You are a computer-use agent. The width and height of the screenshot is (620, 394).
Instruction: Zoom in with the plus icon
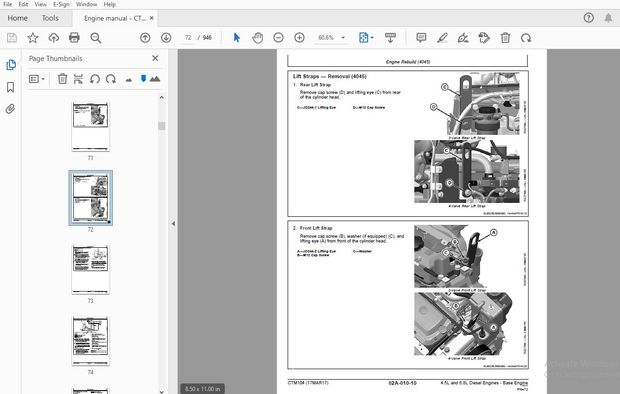[x=299, y=38]
